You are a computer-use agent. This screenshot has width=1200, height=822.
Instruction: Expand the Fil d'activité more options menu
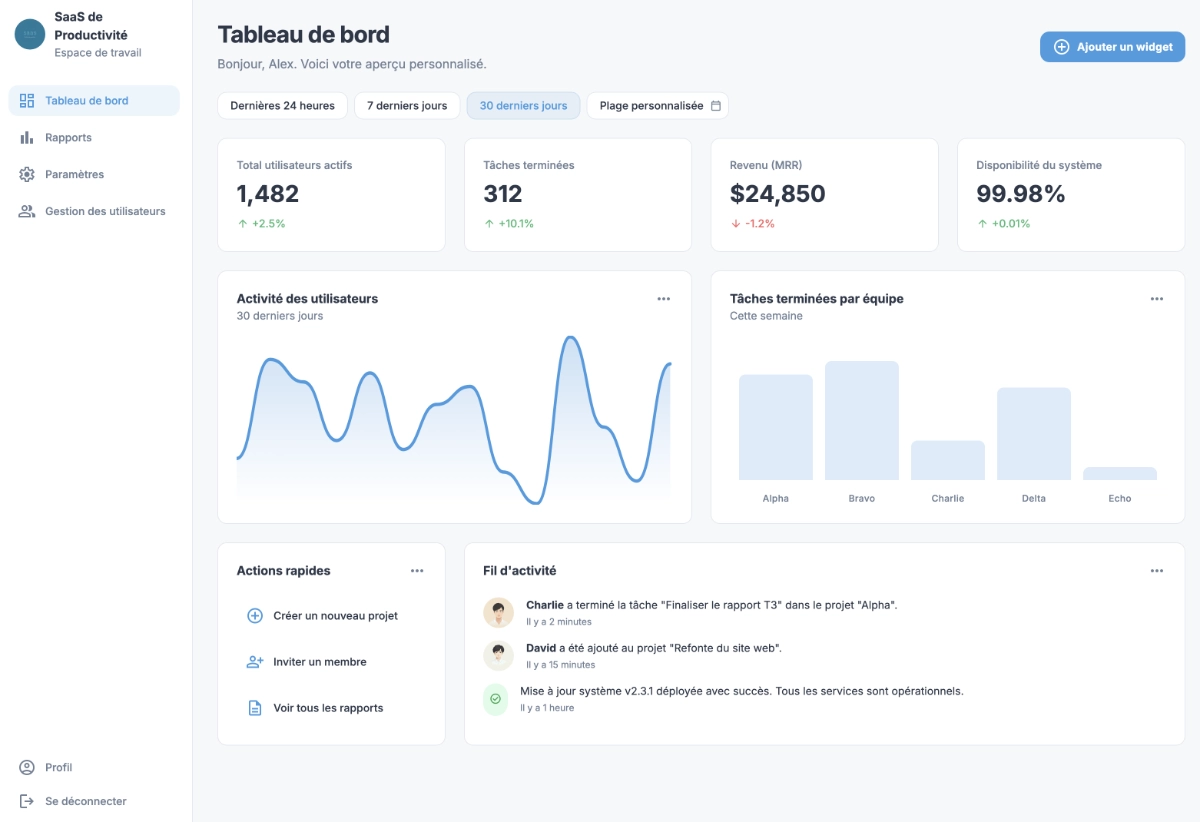pos(1156,571)
